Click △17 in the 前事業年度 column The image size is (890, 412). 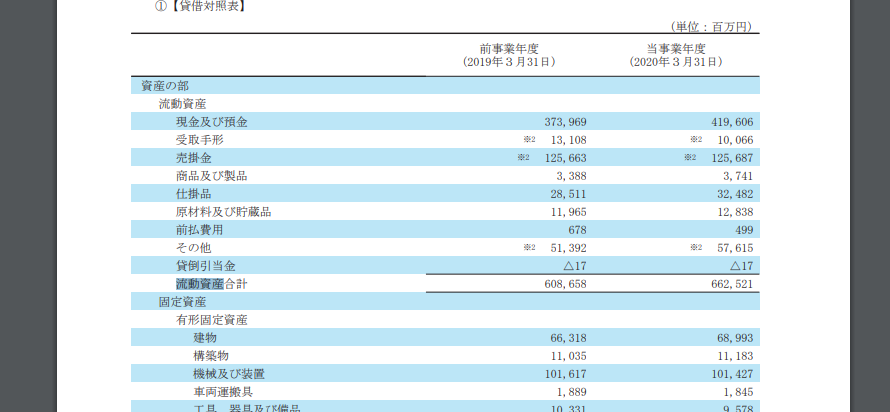click(x=575, y=266)
